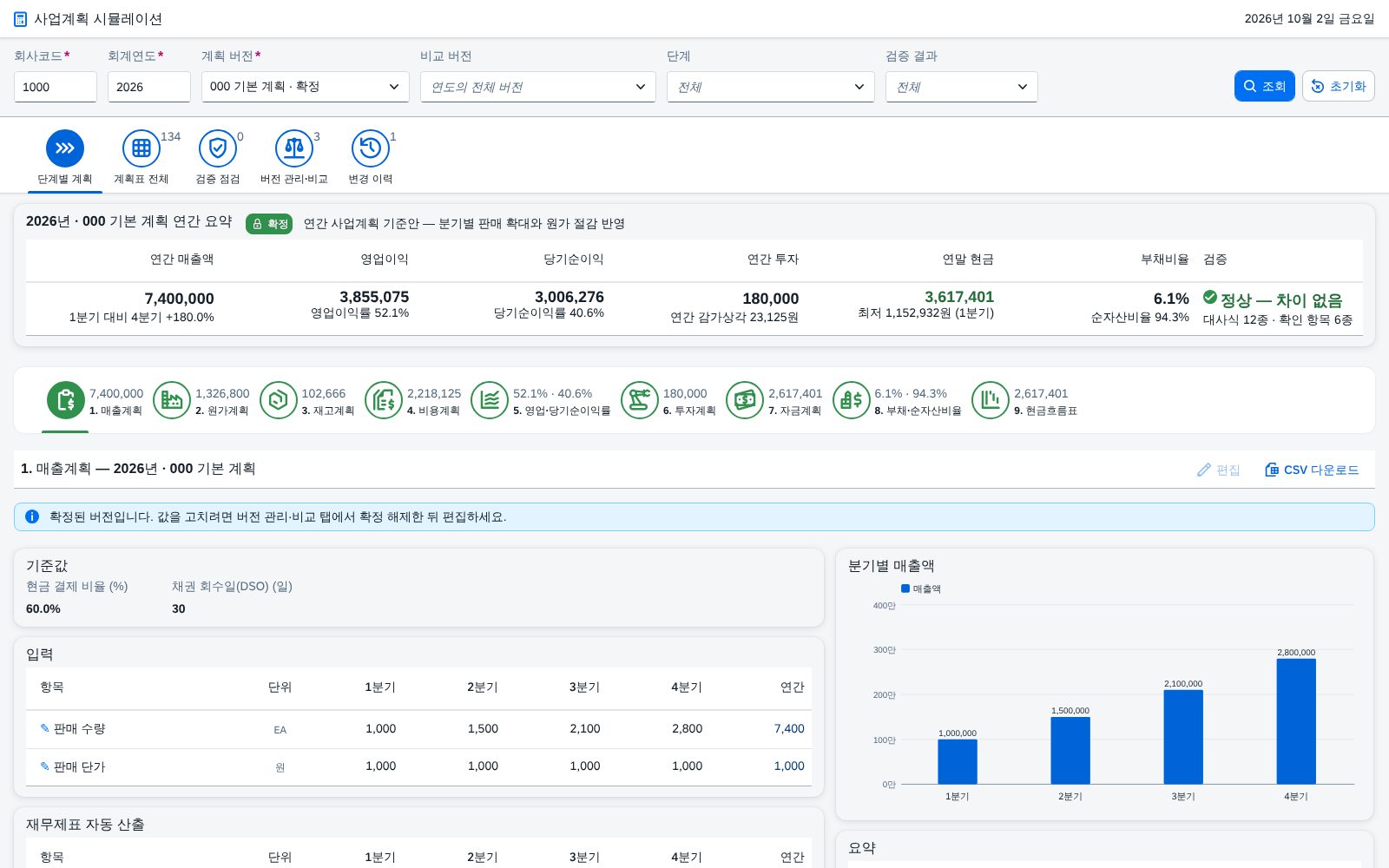Click the calculator icon beside 사업계획 시뮬레이션
1389x868 pixels.
tap(21, 19)
